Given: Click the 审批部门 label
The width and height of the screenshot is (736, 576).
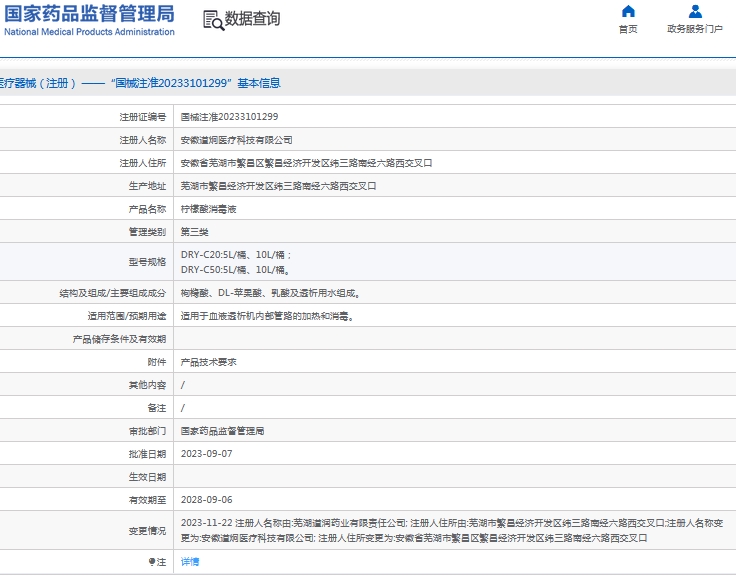Looking at the screenshot, I should click(x=147, y=431).
